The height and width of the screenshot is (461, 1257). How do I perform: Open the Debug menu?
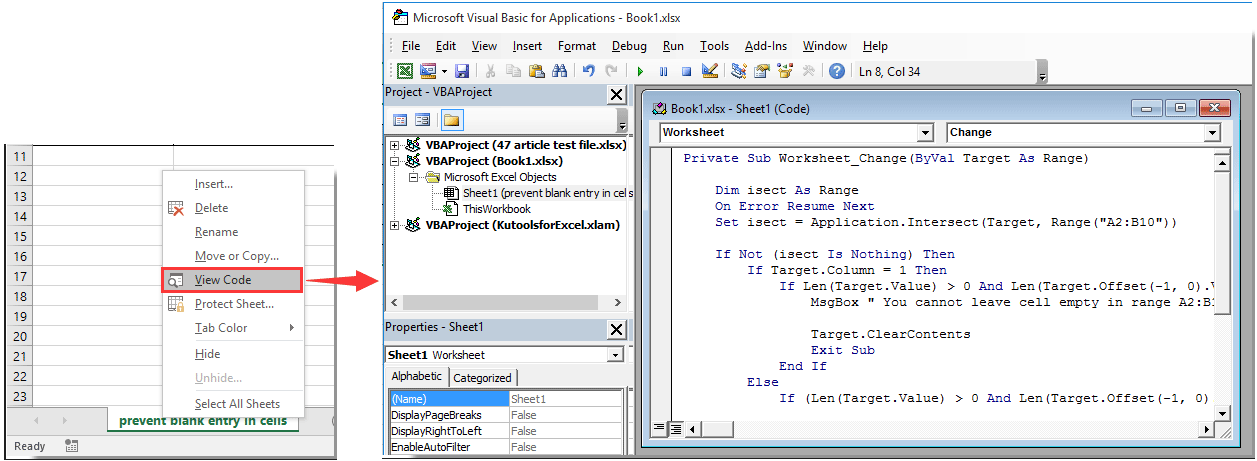pyautogui.click(x=629, y=46)
